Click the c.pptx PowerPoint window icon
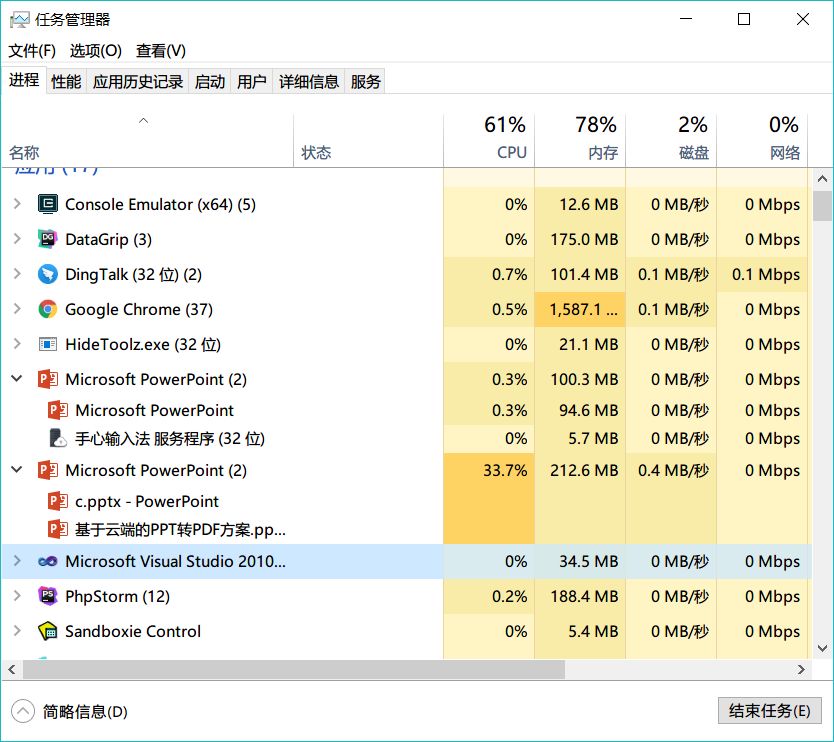Viewport: 834px width, 742px height. [x=58, y=501]
